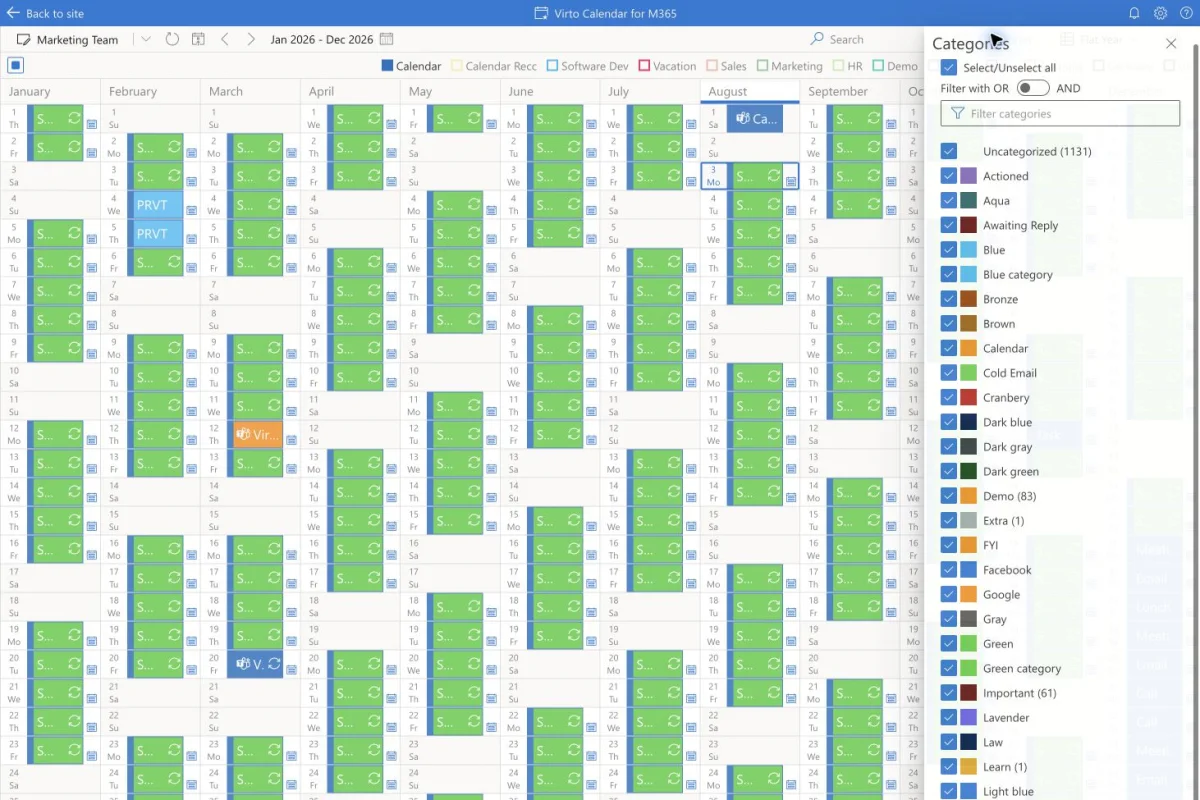
Task: Switch filter between OR and AND
Action: click(x=1033, y=88)
